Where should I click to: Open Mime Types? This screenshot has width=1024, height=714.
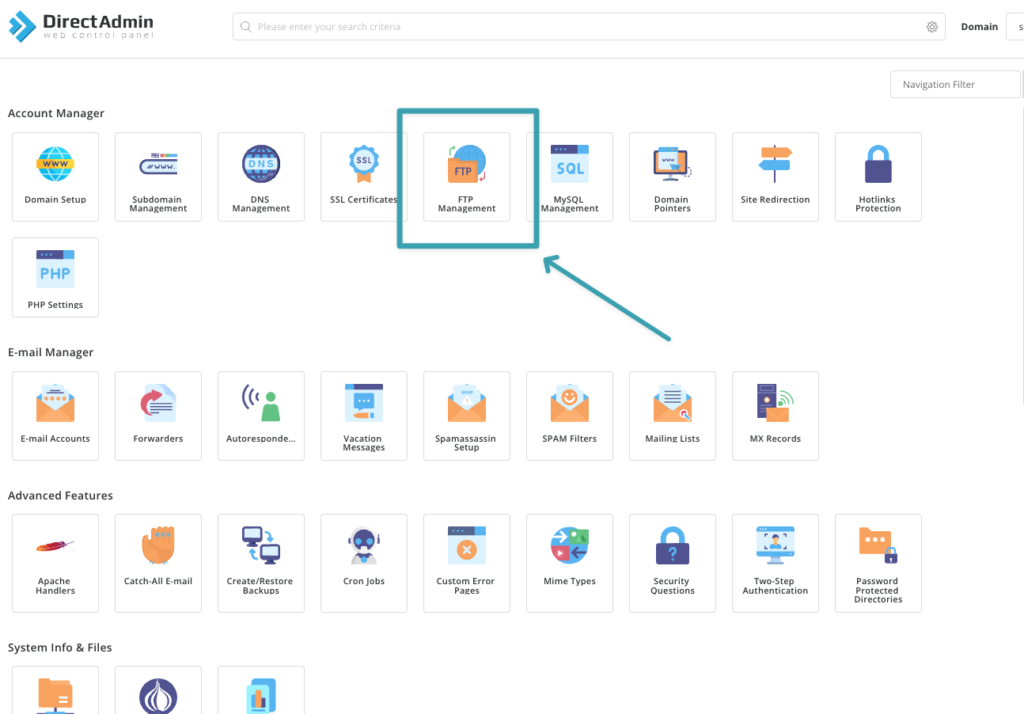[x=569, y=563]
